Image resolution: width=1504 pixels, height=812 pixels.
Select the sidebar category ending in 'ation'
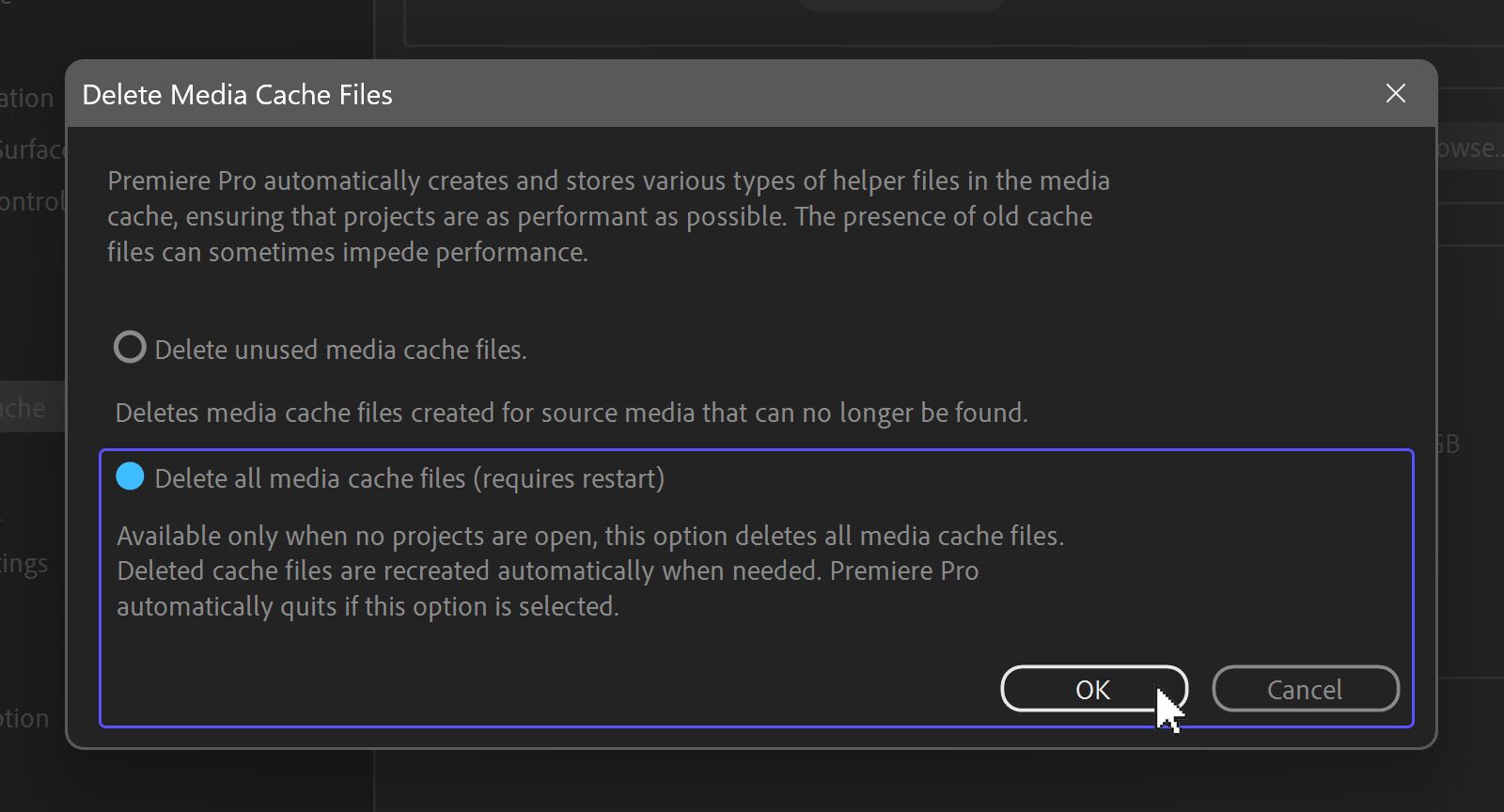(x=28, y=98)
